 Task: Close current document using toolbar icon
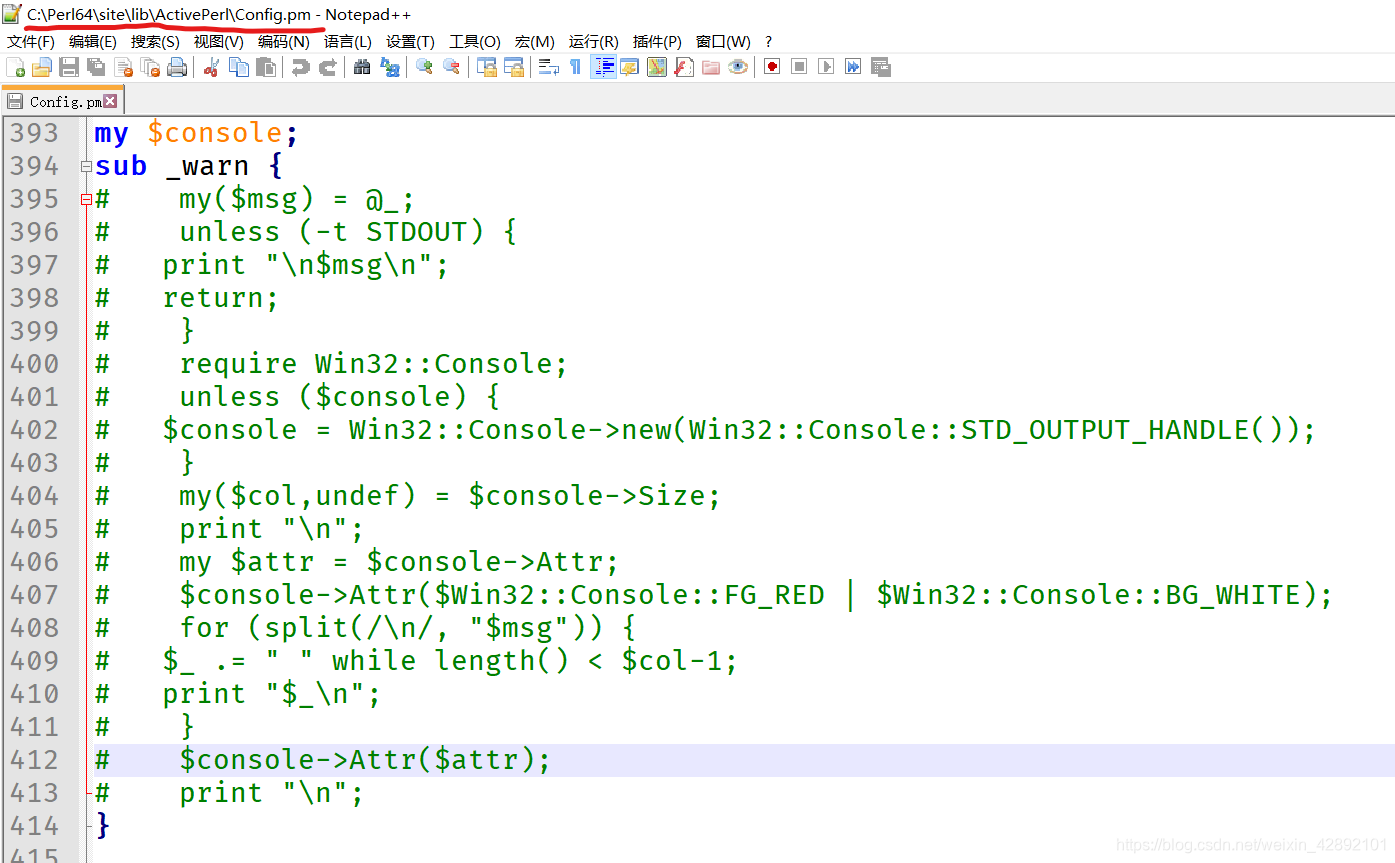(123, 67)
